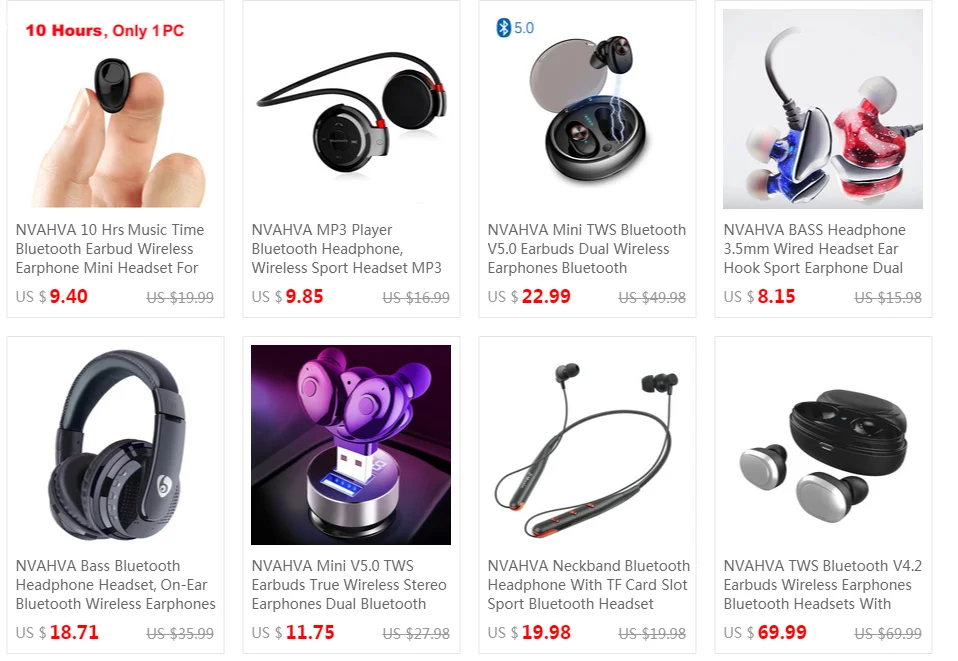Click the US $9.40 price
The height and width of the screenshot is (661, 958).
coord(52,296)
